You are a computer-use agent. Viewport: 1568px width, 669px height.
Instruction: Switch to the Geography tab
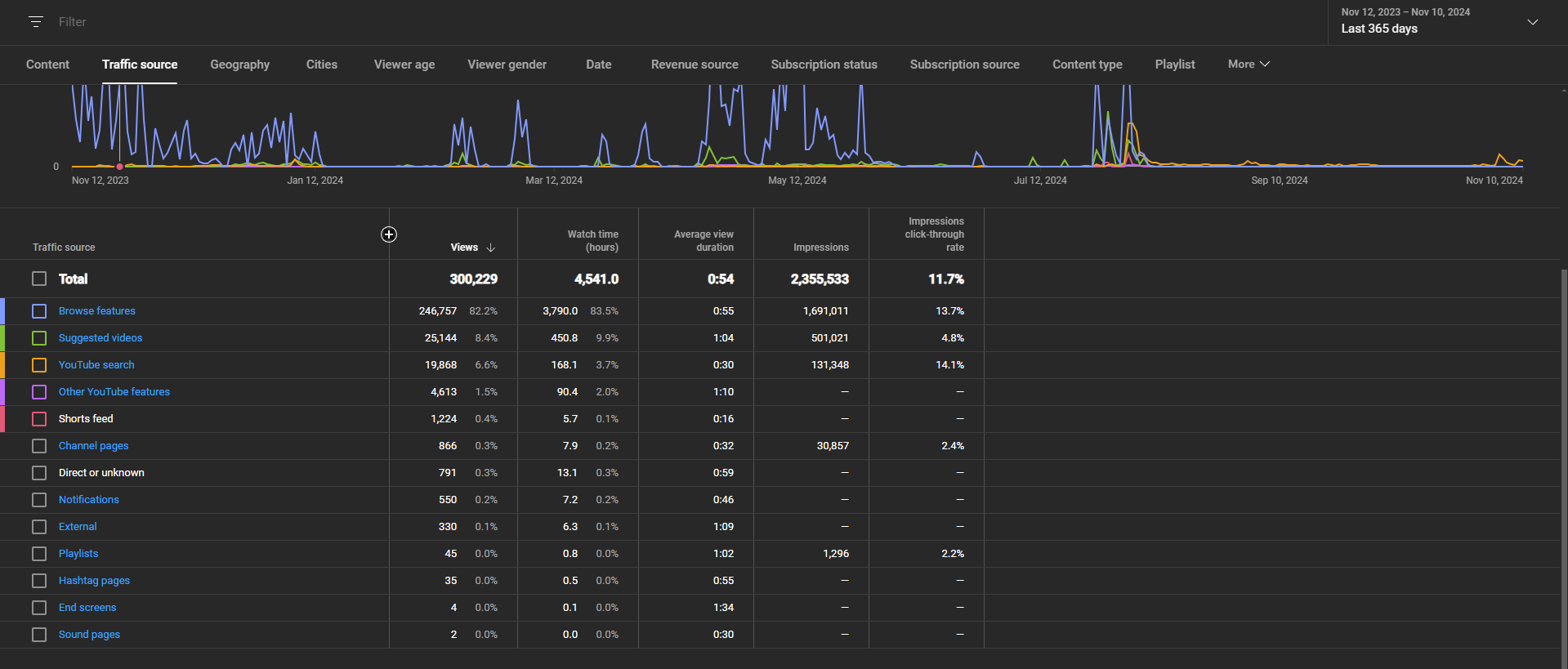tap(239, 65)
